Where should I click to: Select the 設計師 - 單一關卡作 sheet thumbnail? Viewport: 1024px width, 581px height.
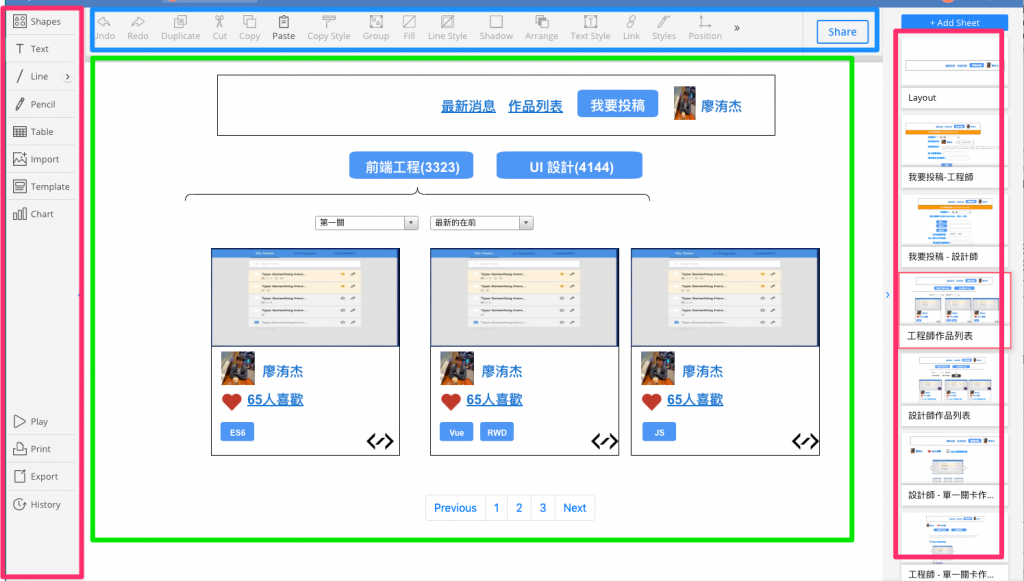coord(952,469)
